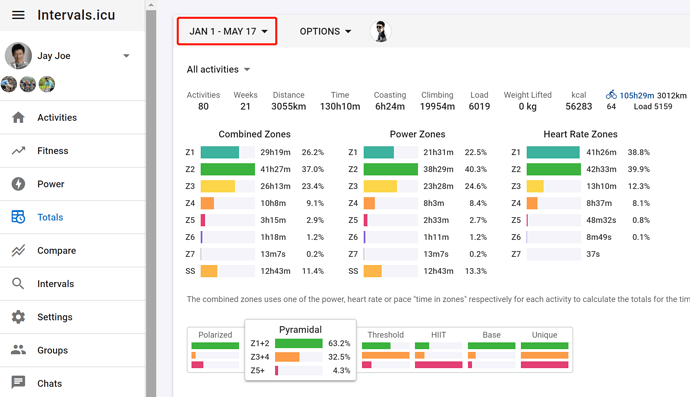This screenshot has height=397, width=690.
Task: Select the Base distribution model
Action: pyautogui.click(x=491, y=350)
